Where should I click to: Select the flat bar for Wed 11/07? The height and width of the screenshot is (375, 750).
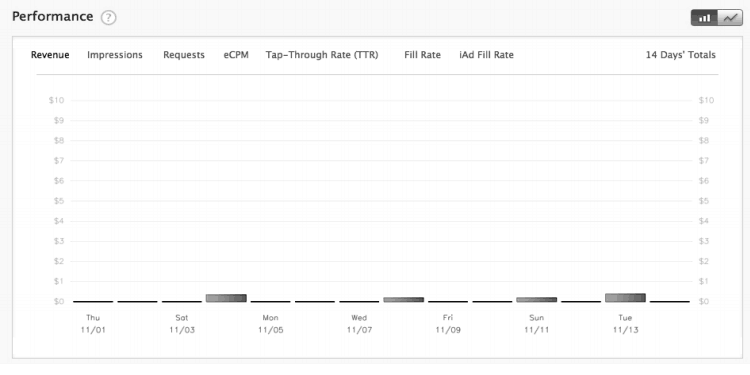pyautogui.click(x=359, y=301)
